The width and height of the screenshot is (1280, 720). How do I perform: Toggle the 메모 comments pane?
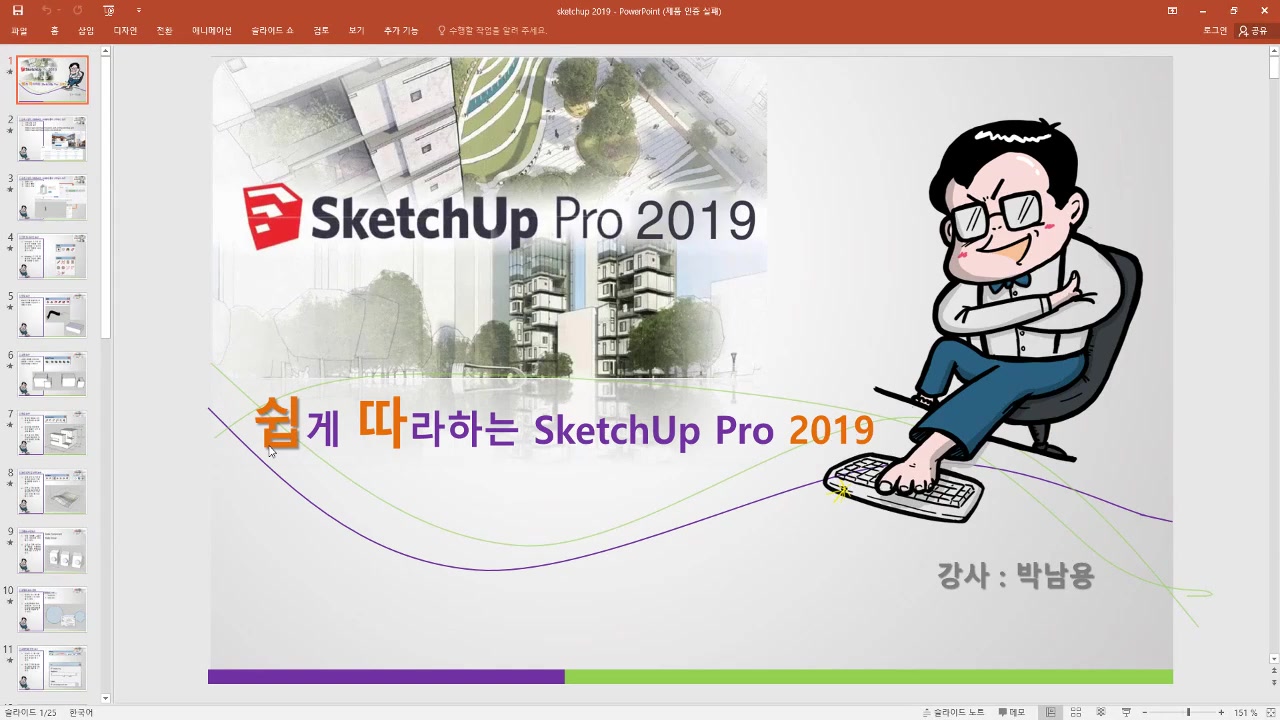pos(1010,713)
